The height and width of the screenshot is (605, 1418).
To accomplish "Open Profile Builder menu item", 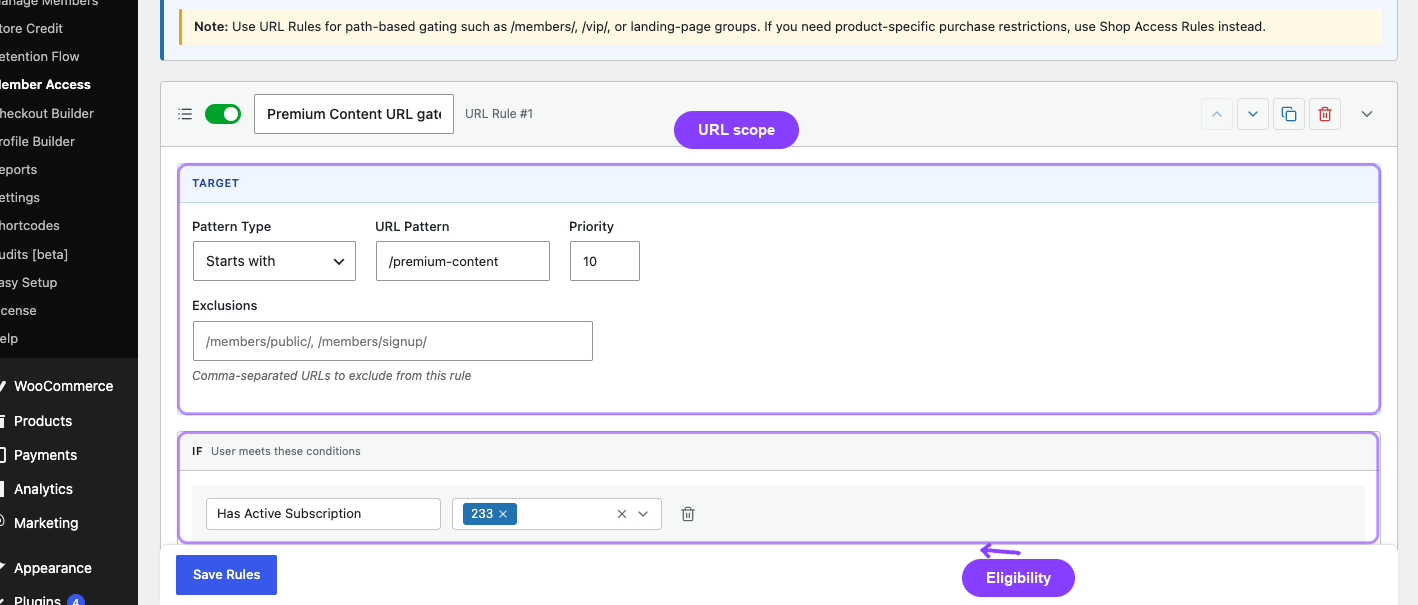I will (37, 141).
